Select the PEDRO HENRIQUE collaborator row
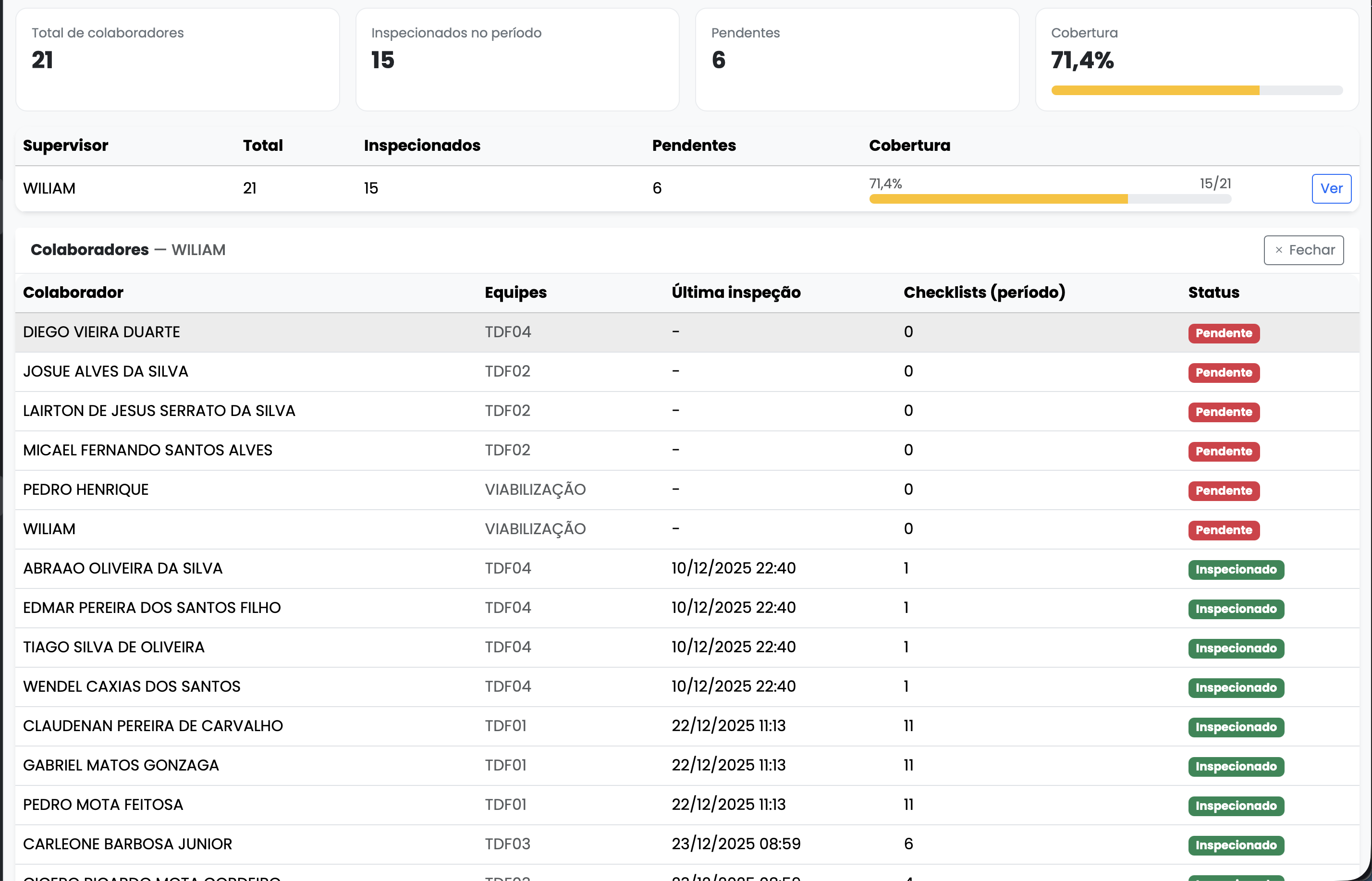 click(x=86, y=489)
